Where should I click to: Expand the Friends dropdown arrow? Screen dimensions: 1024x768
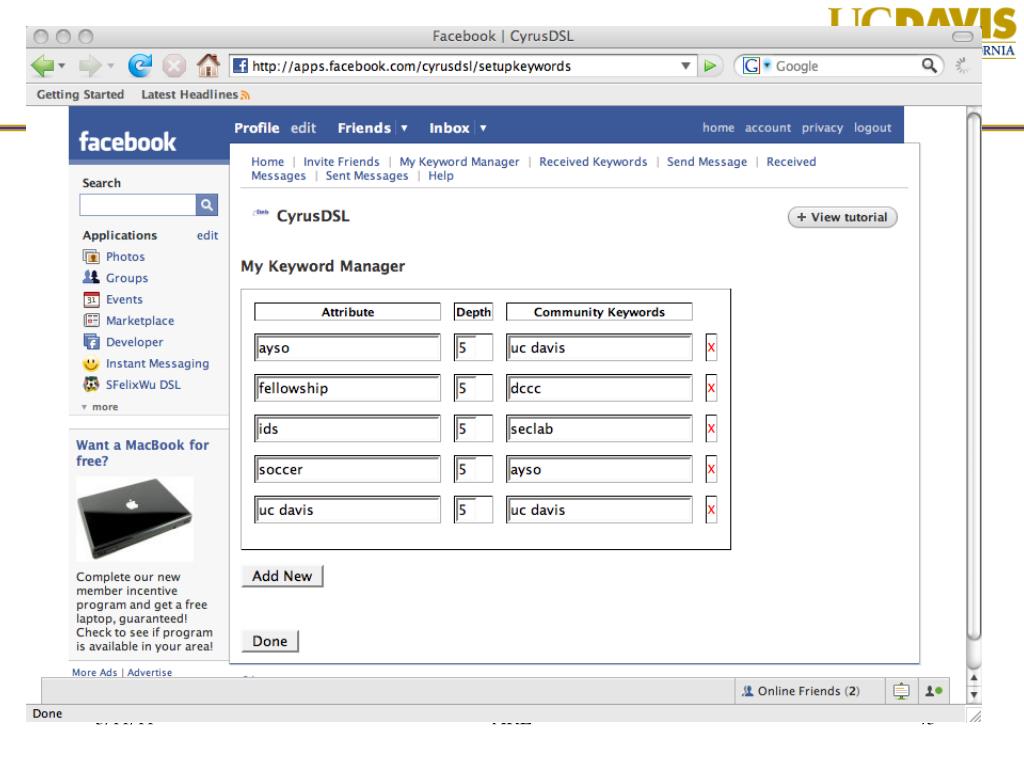click(404, 129)
